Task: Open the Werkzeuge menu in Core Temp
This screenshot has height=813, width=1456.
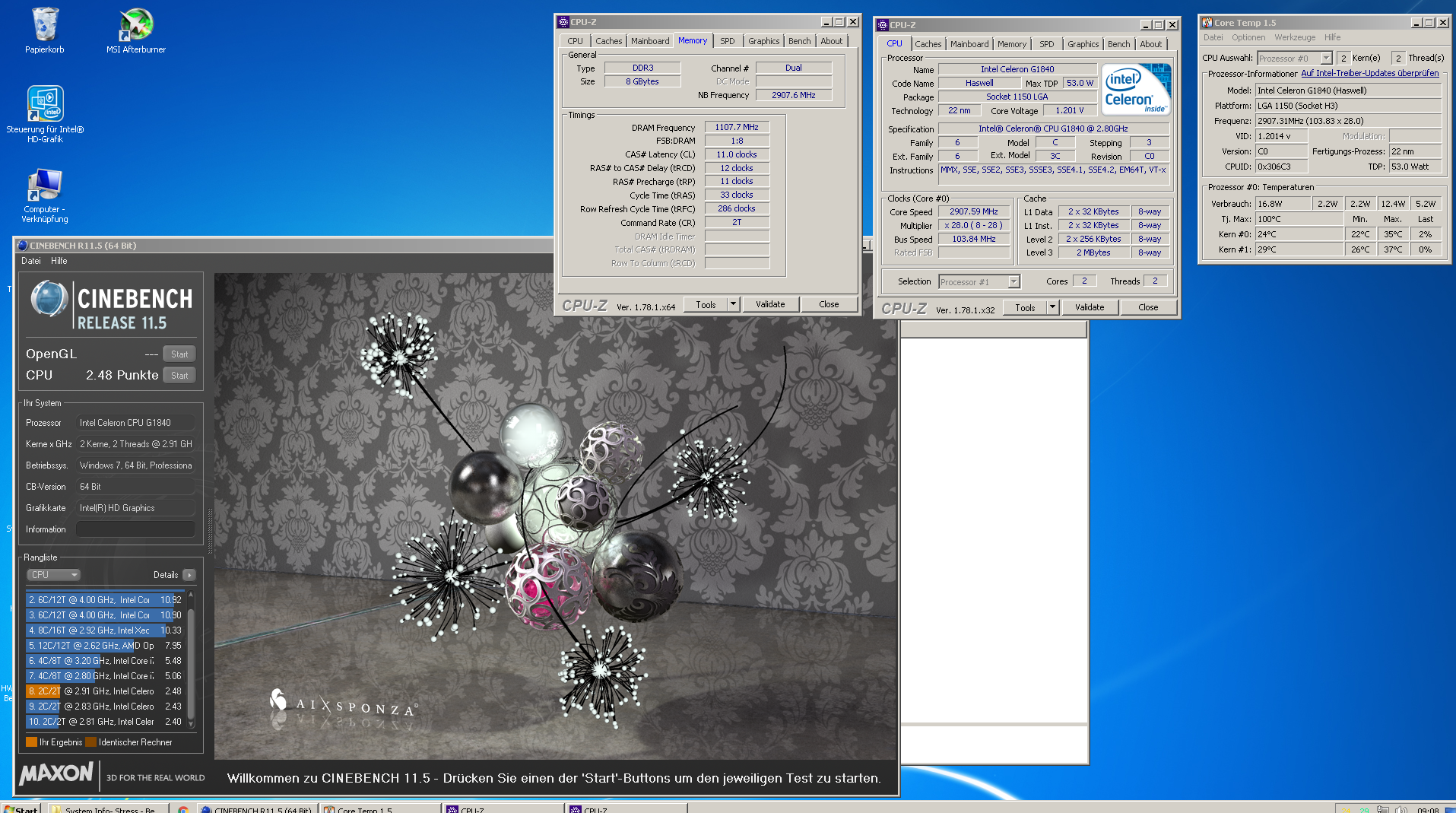Action: (1295, 37)
